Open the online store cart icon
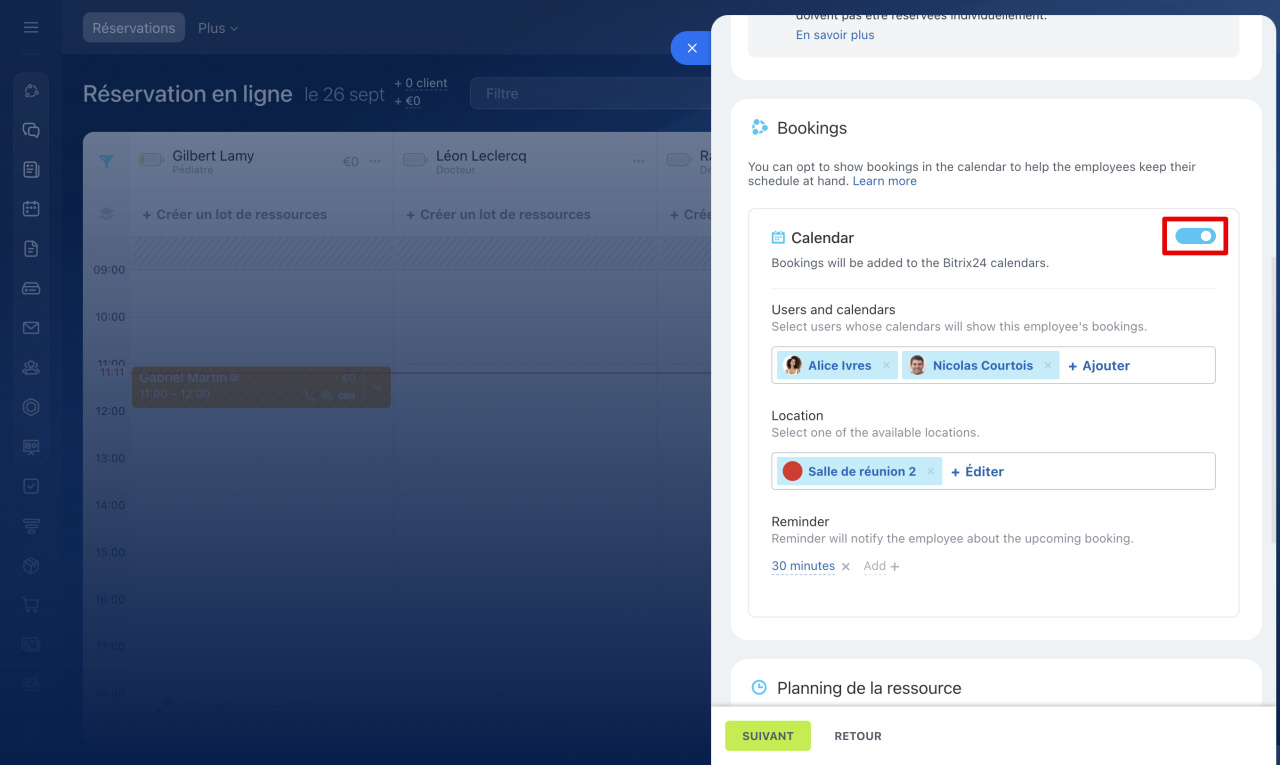This screenshot has height=765, width=1280. pos(31,605)
